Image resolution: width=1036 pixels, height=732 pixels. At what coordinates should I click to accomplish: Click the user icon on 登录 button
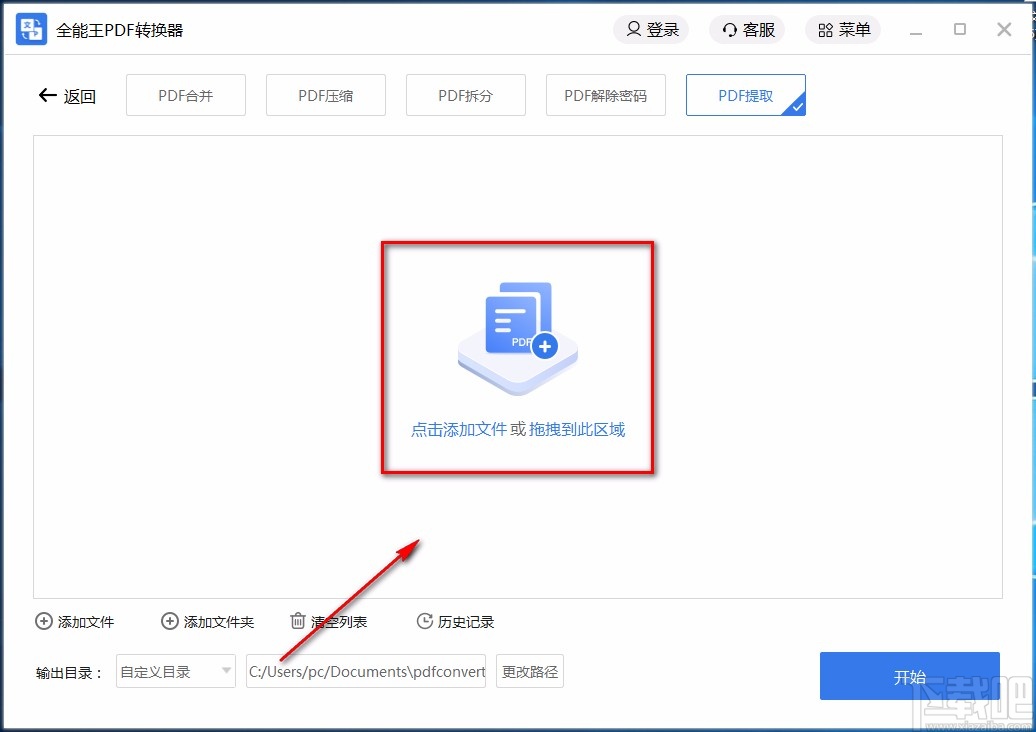tap(634, 30)
